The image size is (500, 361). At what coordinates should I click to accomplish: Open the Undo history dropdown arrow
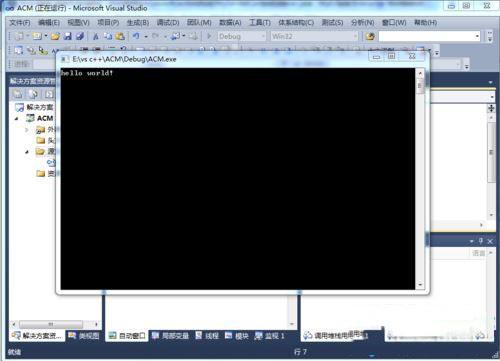click(x=146, y=36)
